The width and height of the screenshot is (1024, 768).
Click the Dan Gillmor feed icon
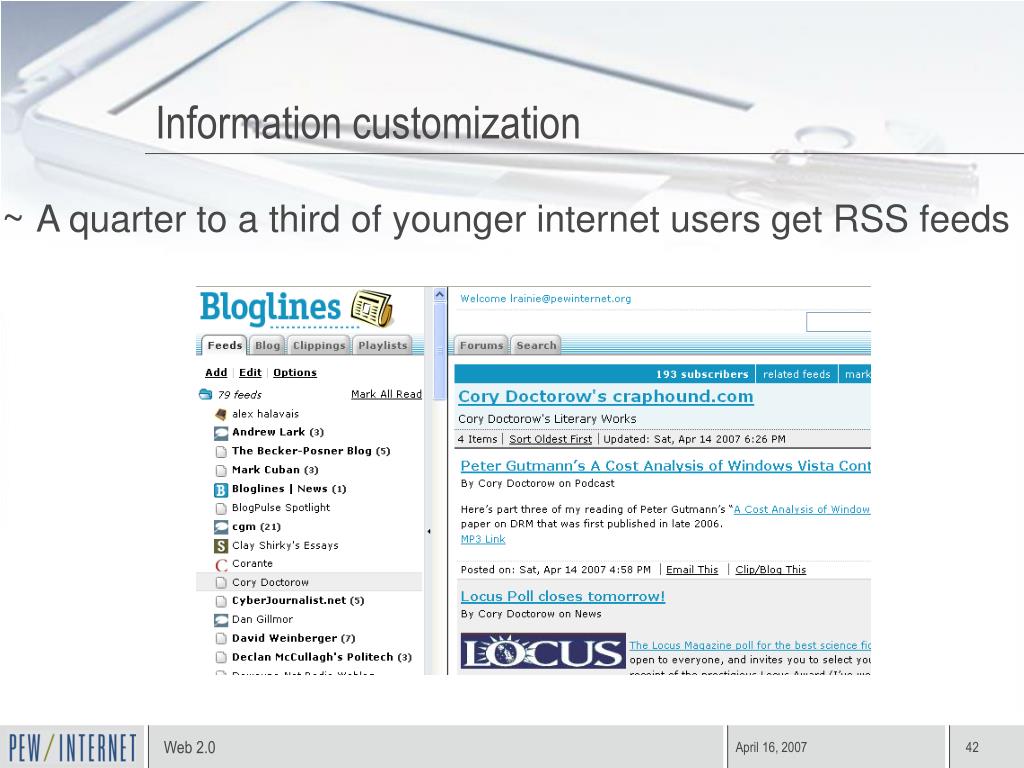(221, 620)
